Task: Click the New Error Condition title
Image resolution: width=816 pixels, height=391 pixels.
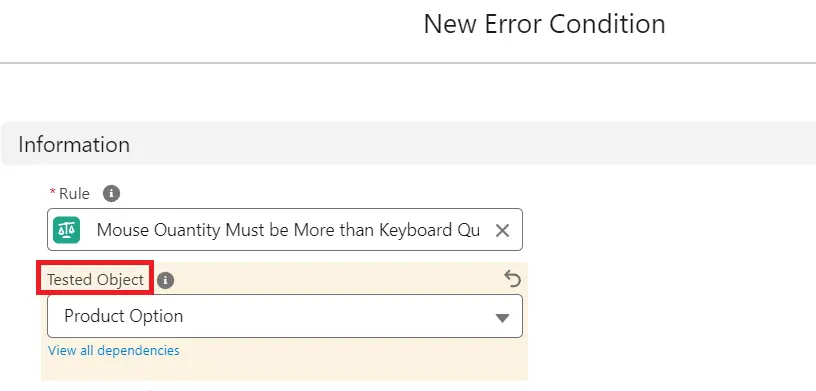Action: tap(544, 24)
